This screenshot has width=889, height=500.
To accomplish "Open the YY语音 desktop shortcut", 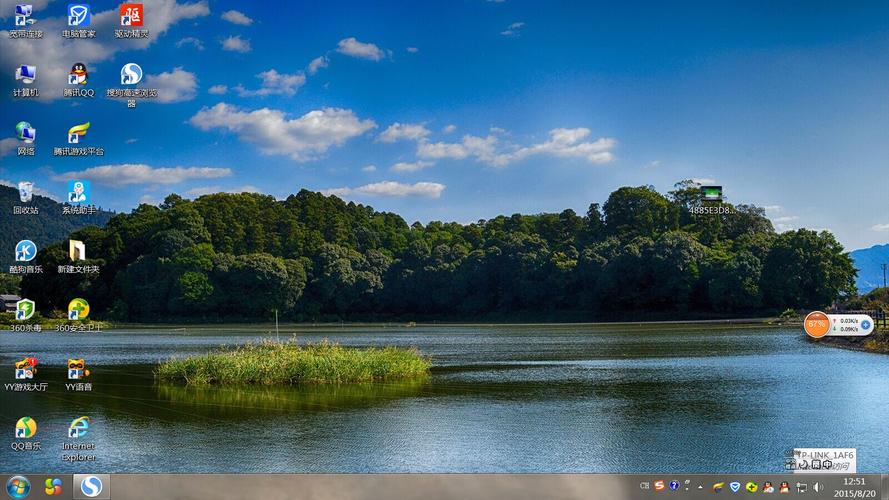I will (x=78, y=370).
